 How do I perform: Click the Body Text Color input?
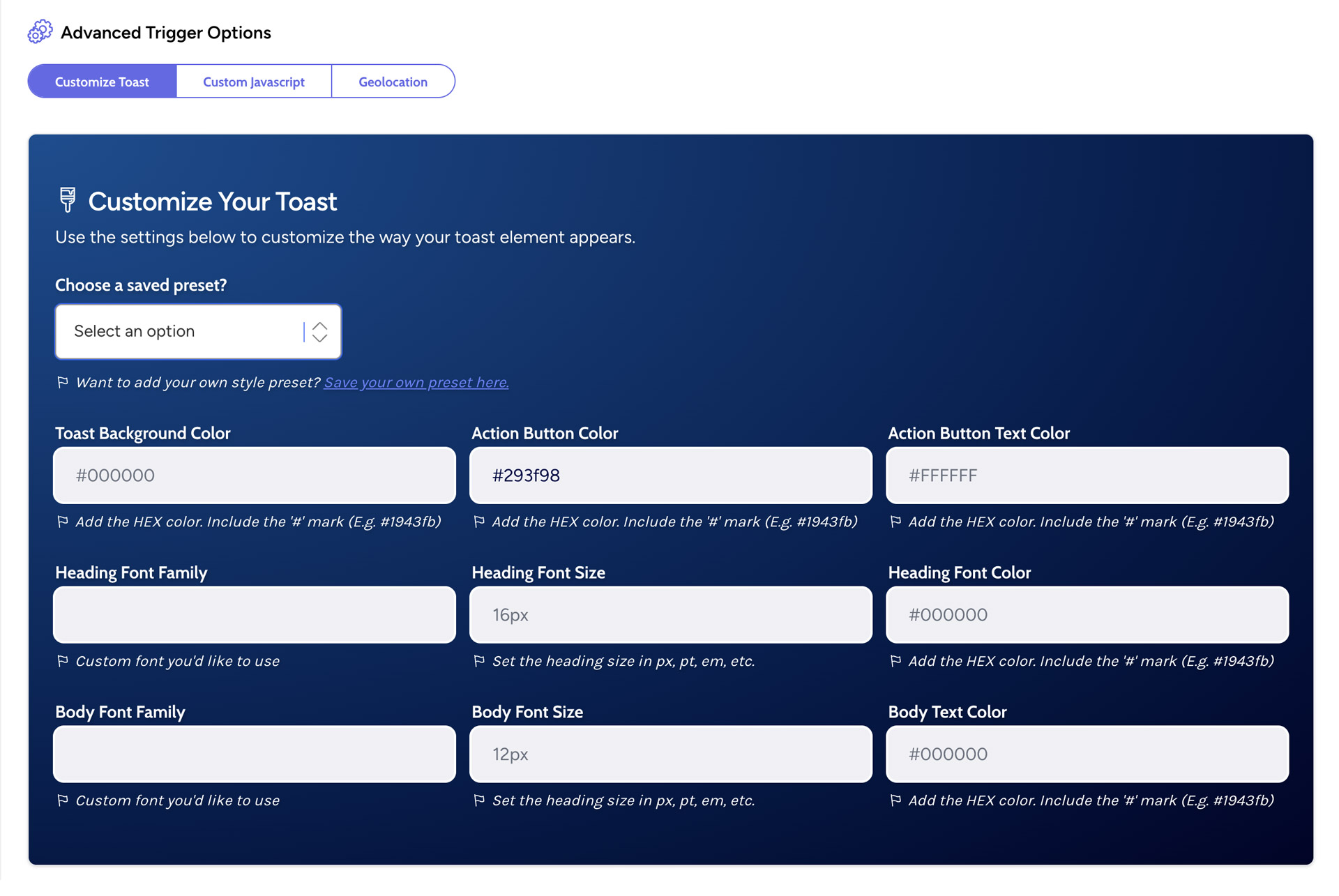1087,755
